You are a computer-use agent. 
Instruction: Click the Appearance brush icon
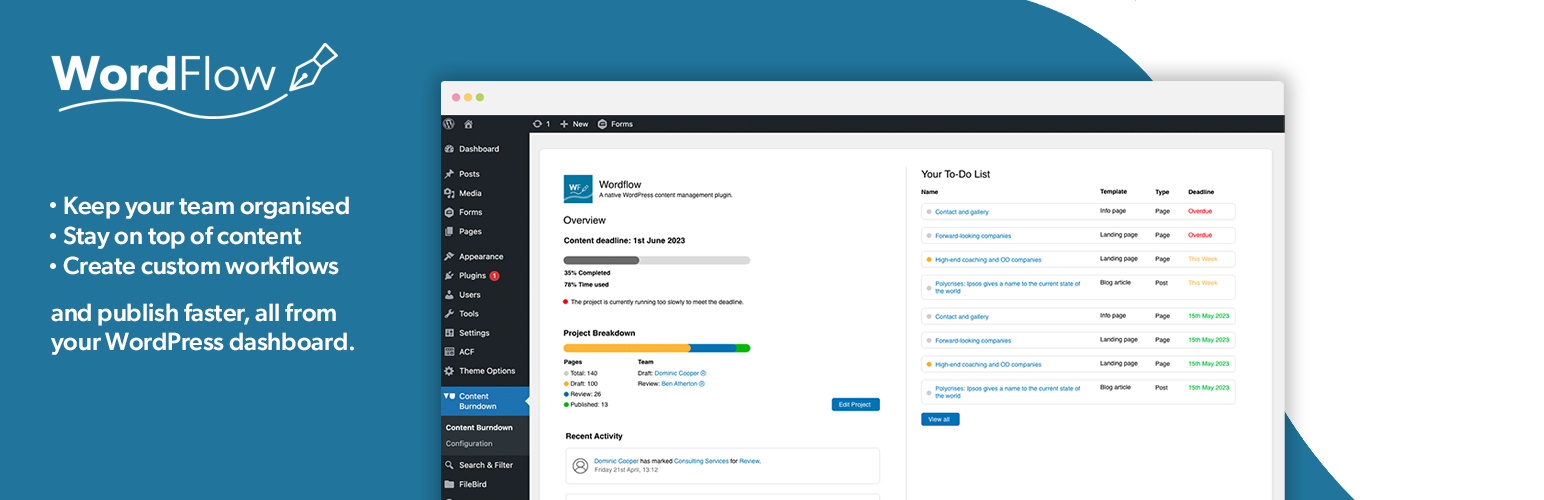point(449,256)
